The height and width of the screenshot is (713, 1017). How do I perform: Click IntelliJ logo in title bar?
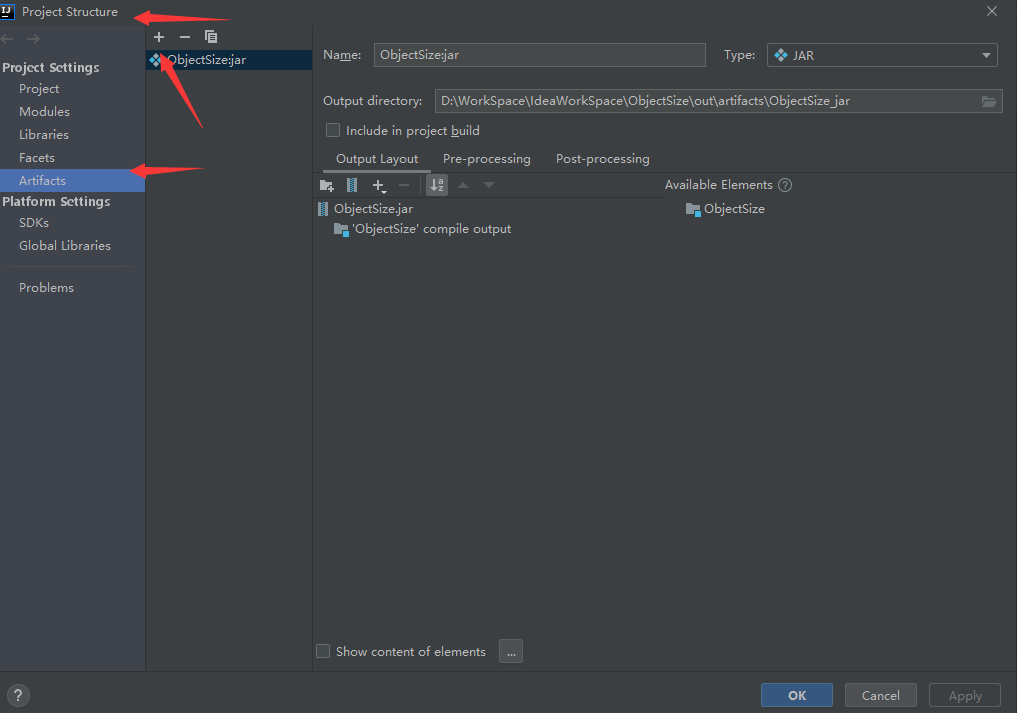(7, 11)
